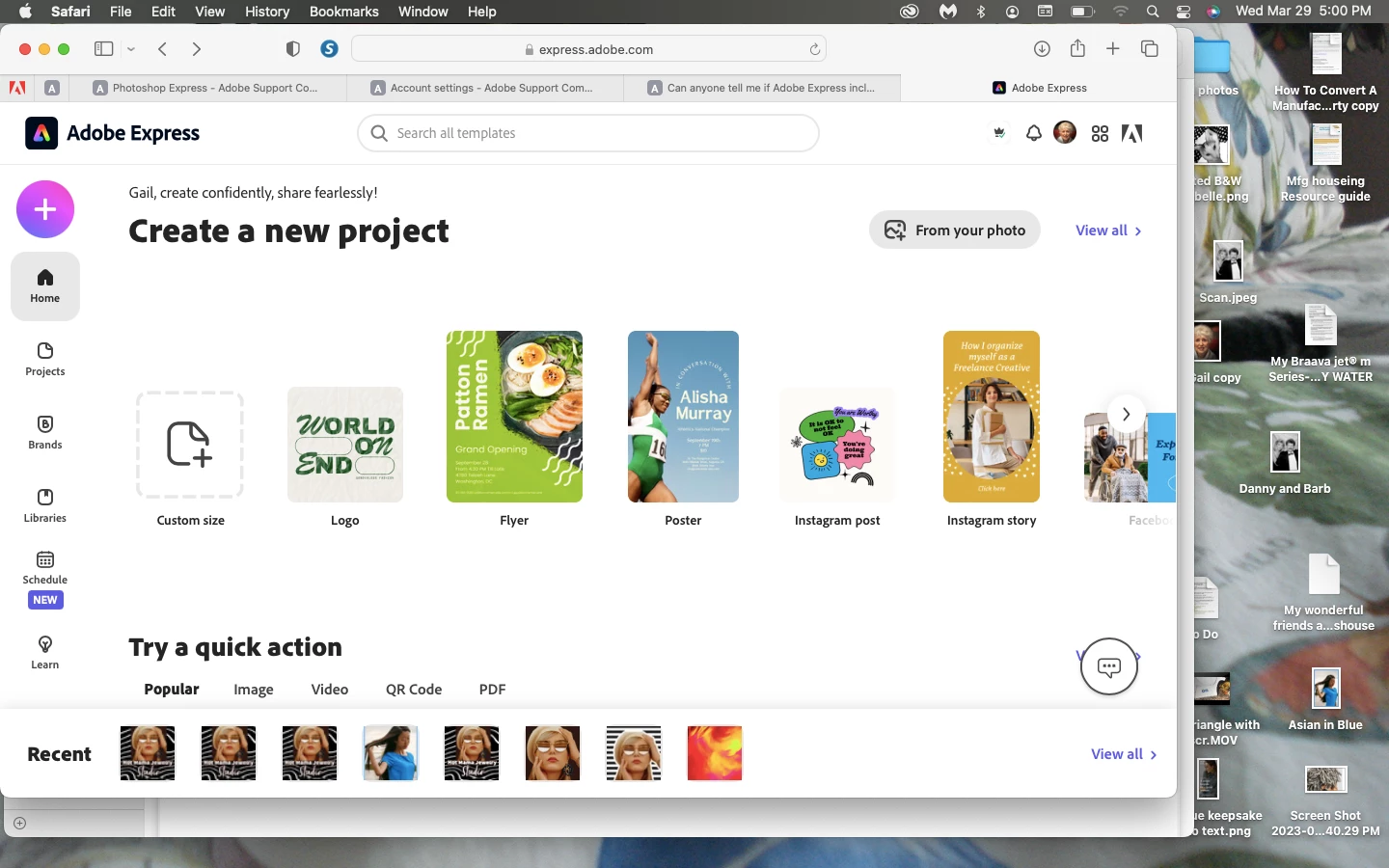This screenshot has height=868, width=1389.
Task: Select the Video quick action tab
Action: [x=330, y=690]
